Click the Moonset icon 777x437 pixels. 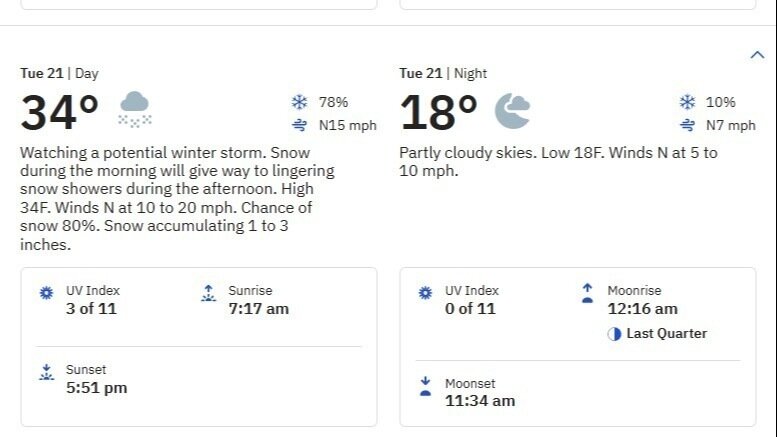click(x=425, y=386)
